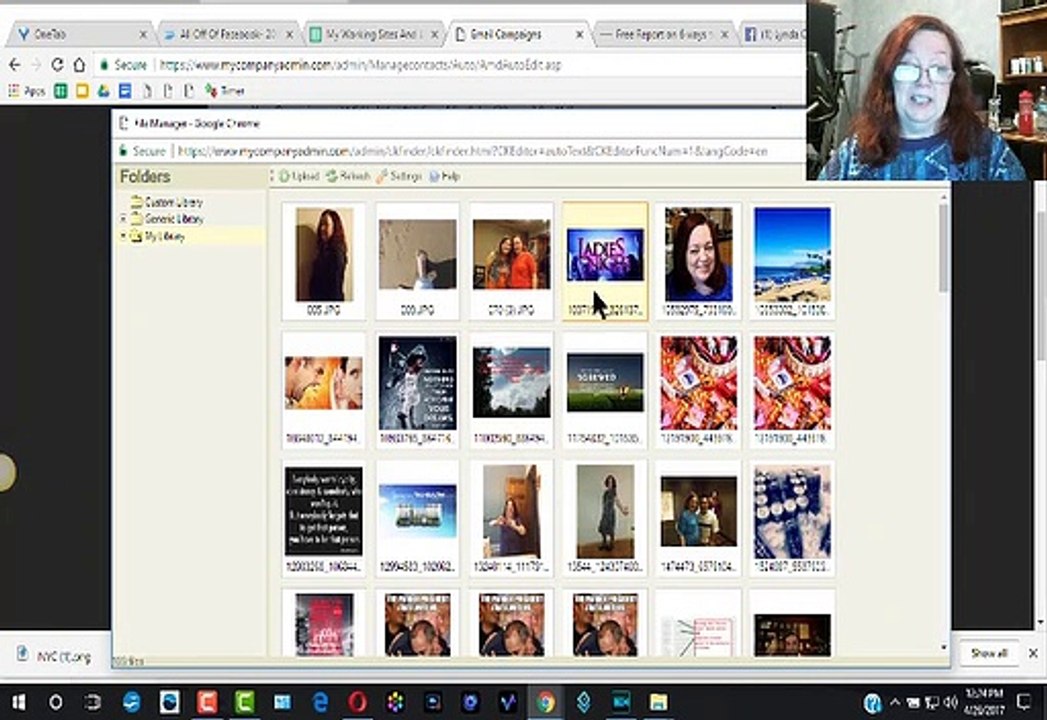Open File Explorer from the taskbar
The height and width of the screenshot is (720, 1047).
pyautogui.click(x=659, y=702)
